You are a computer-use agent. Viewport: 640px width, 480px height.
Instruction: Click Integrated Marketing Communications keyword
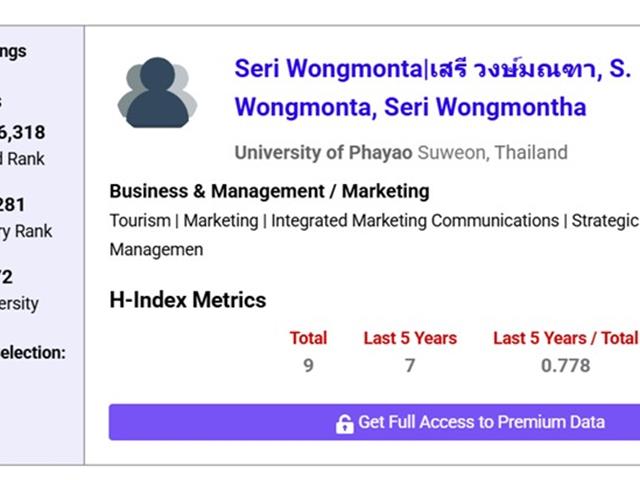[415, 221]
